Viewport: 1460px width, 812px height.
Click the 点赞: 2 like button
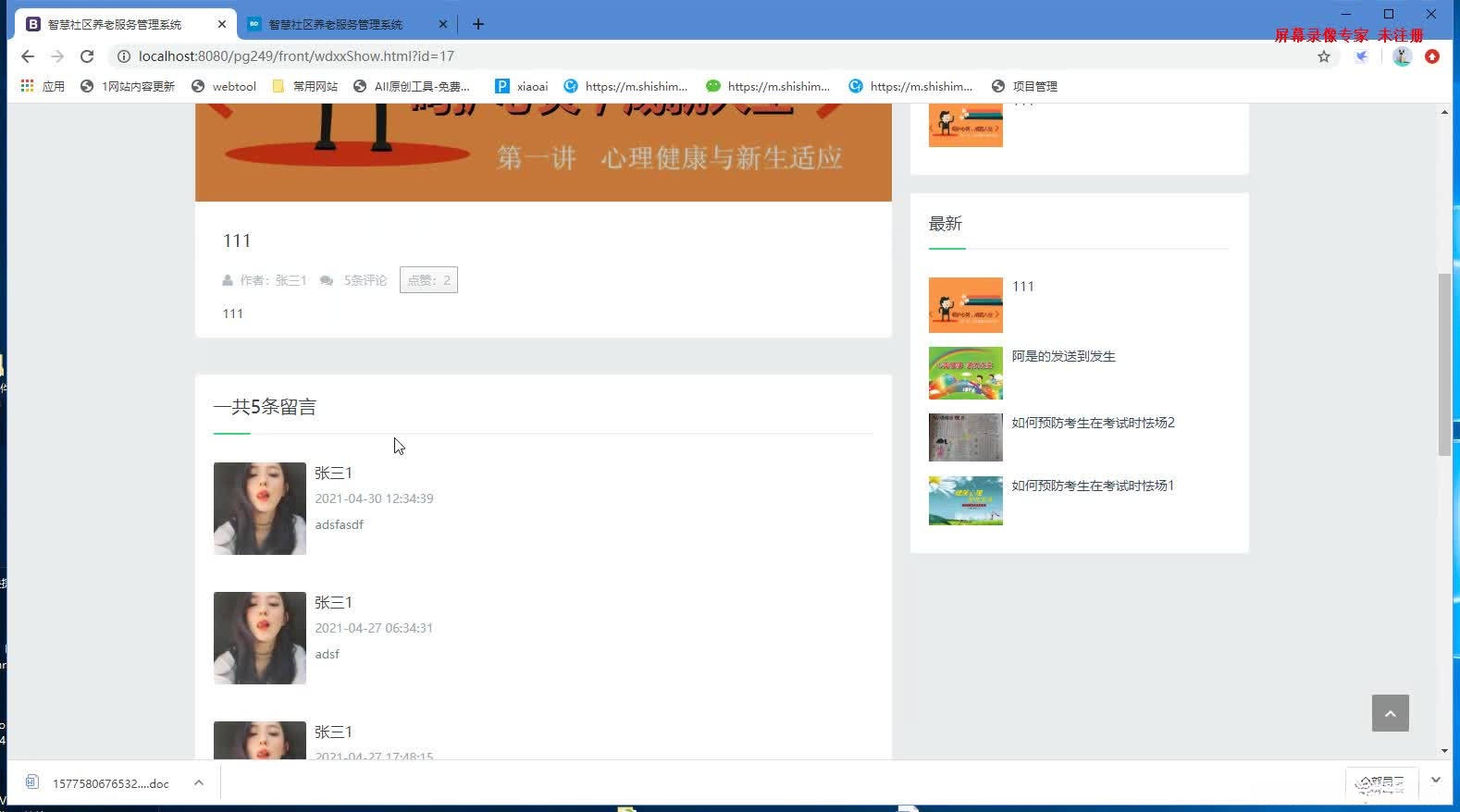(x=428, y=280)
